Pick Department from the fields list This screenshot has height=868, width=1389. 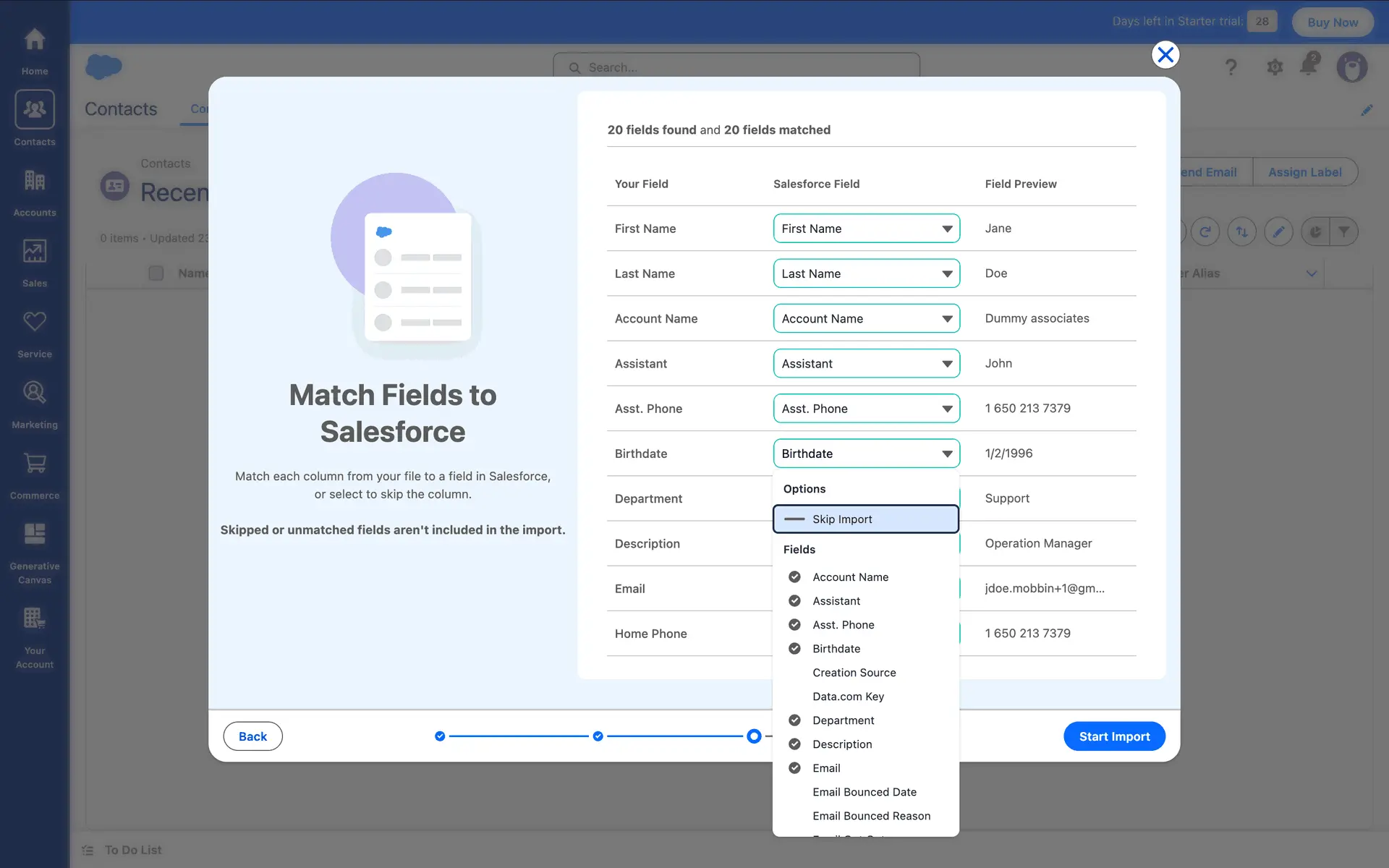click(x=843, y=720)
